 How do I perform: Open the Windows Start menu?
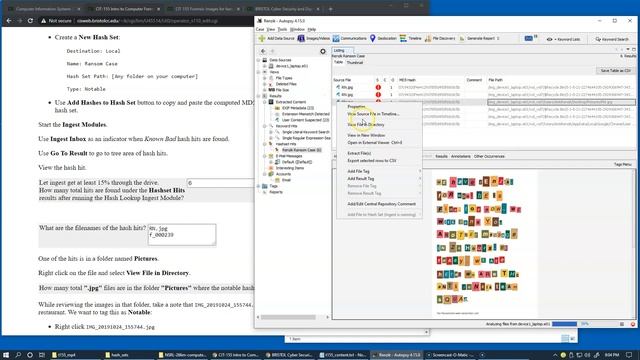6,355
